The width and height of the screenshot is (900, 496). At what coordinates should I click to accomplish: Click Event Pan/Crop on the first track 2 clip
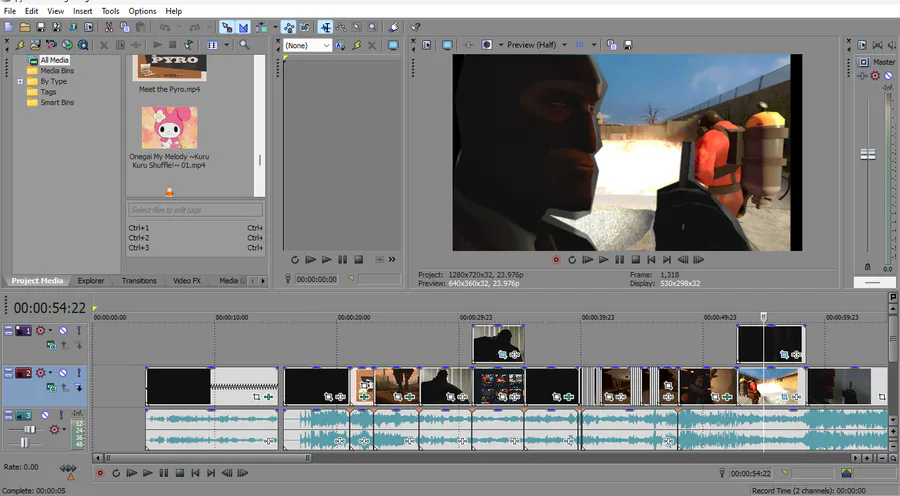point(257,397)
